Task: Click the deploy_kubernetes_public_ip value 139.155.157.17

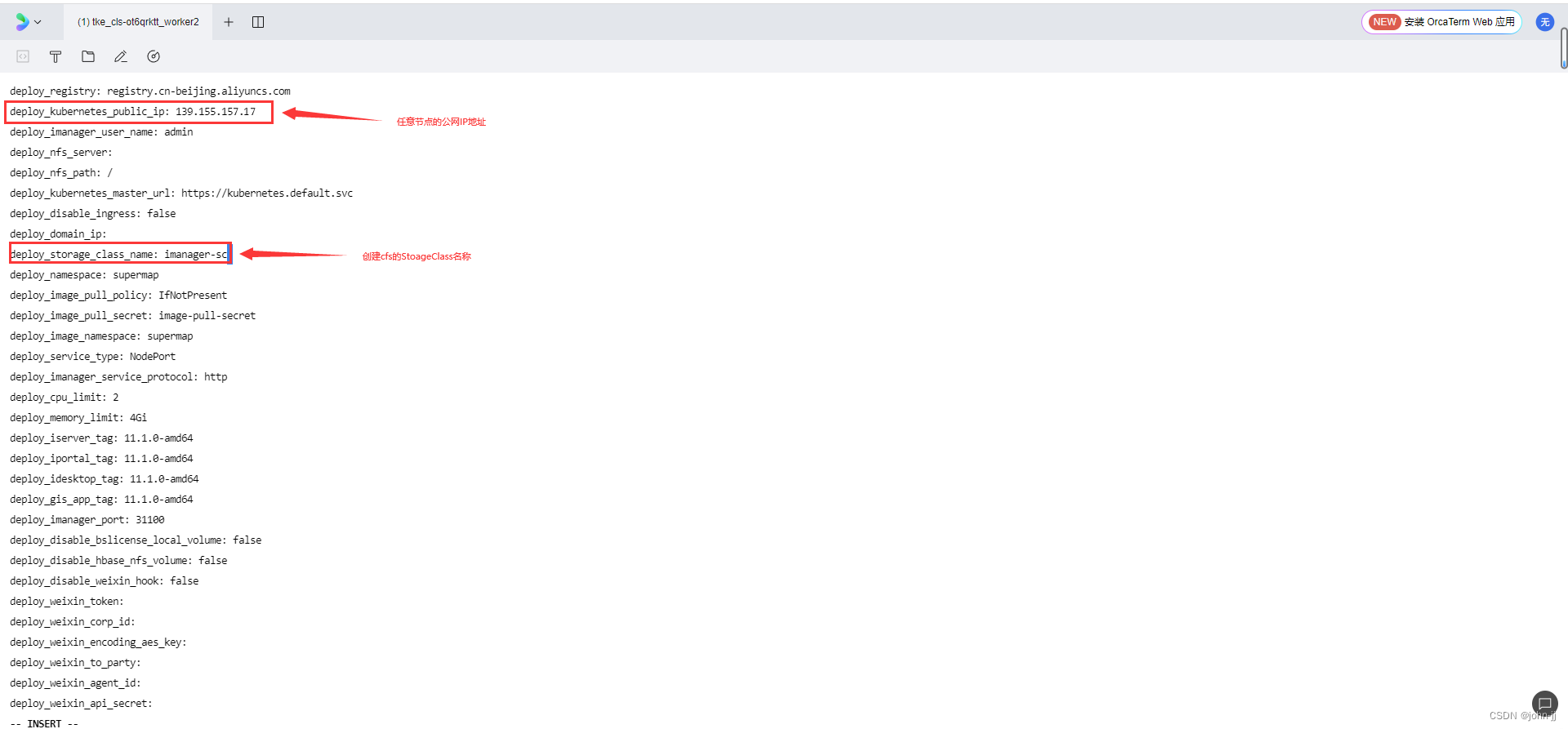Action: (216, 111)
